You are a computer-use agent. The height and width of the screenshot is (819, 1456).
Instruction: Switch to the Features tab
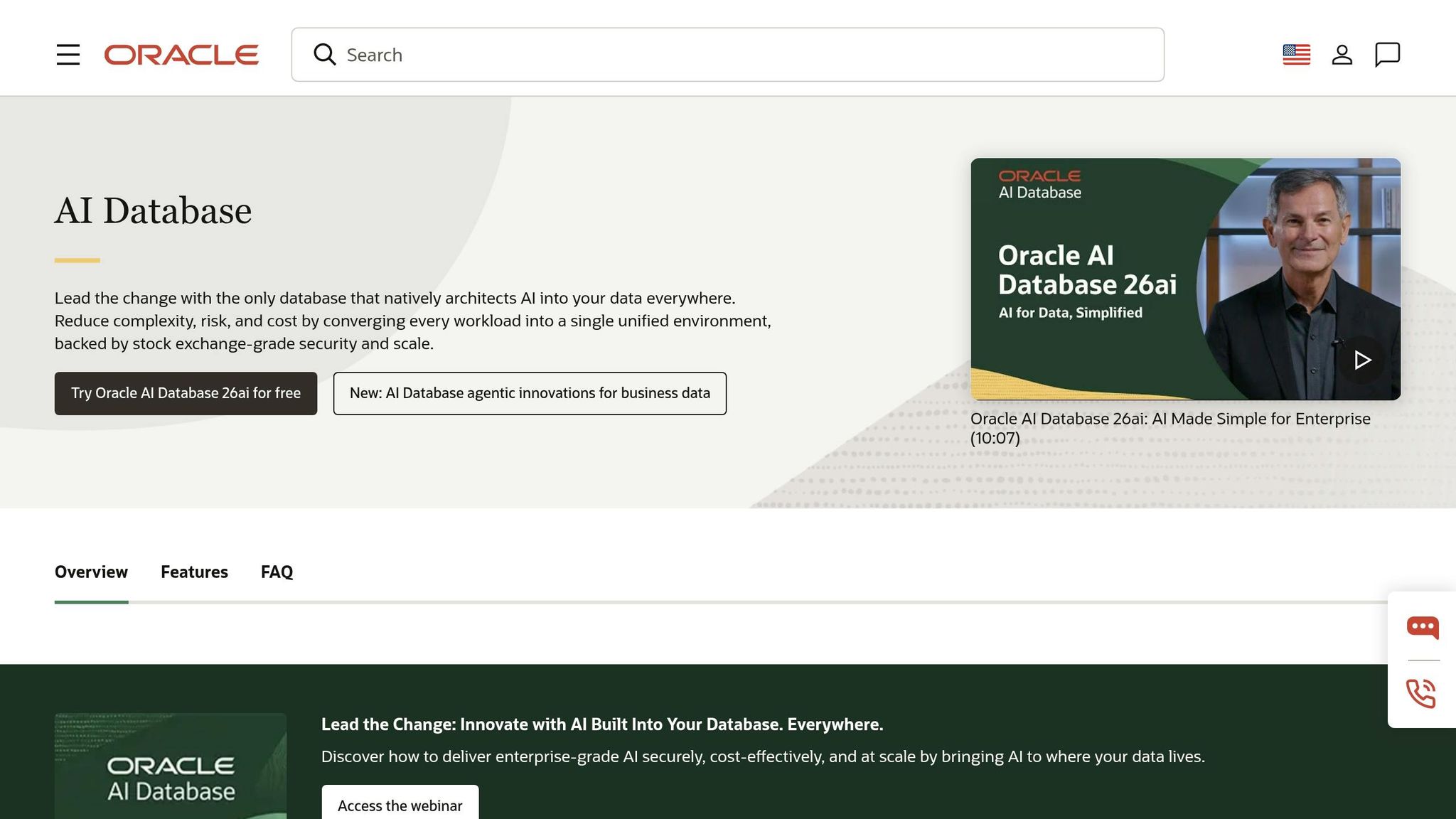[x=194, y=572]
